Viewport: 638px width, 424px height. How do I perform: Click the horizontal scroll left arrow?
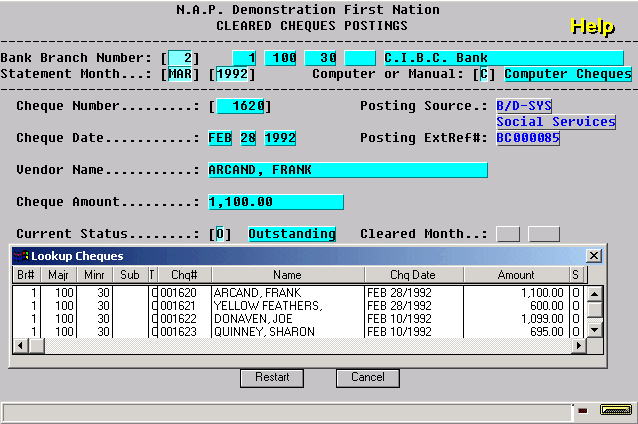[x=20, y=346]
